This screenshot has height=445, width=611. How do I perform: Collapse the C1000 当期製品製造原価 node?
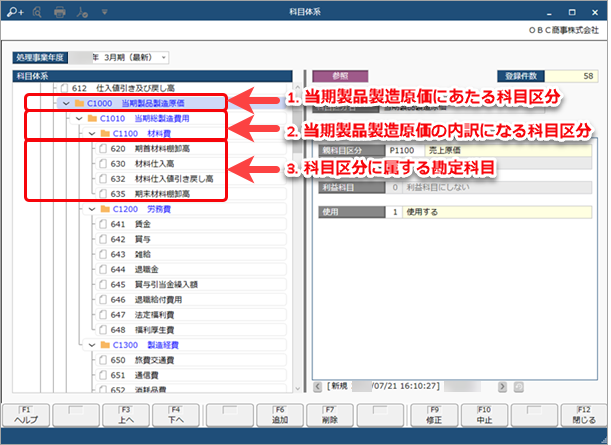point(66,103)
